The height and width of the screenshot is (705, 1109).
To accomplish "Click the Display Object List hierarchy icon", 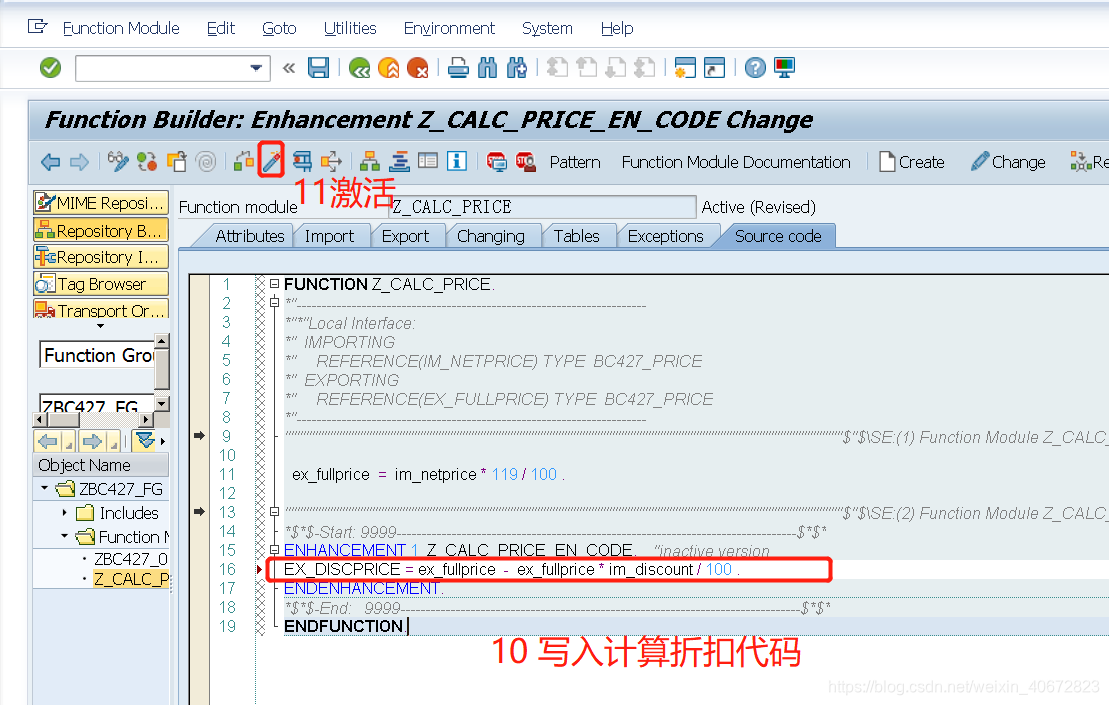I will tap(369, 162).
